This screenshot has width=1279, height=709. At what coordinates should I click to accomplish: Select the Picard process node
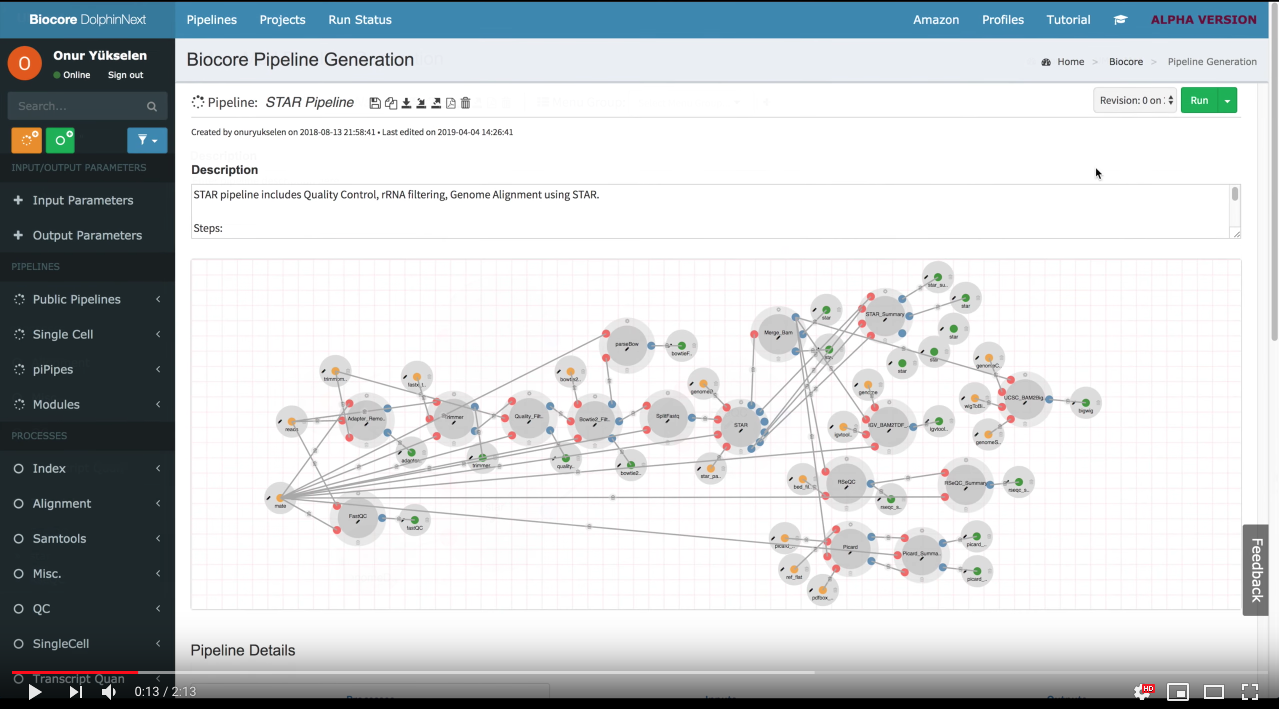pos(850,548)
